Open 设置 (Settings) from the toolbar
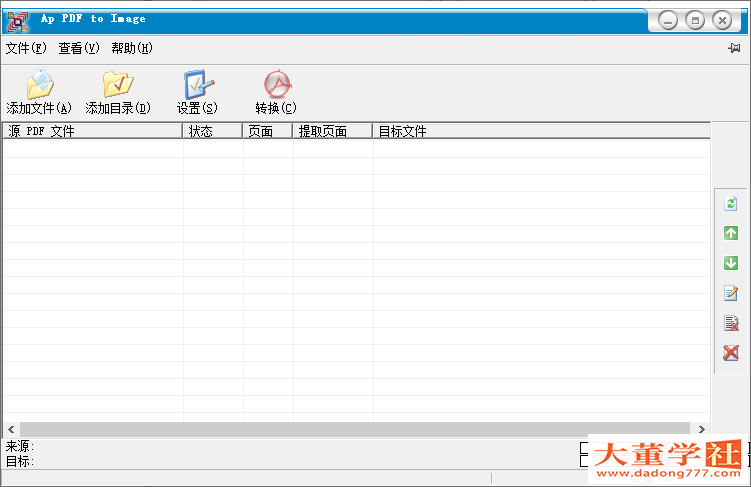Image resolution: width=751 pixels, height=487 pixels. point(197,86)
